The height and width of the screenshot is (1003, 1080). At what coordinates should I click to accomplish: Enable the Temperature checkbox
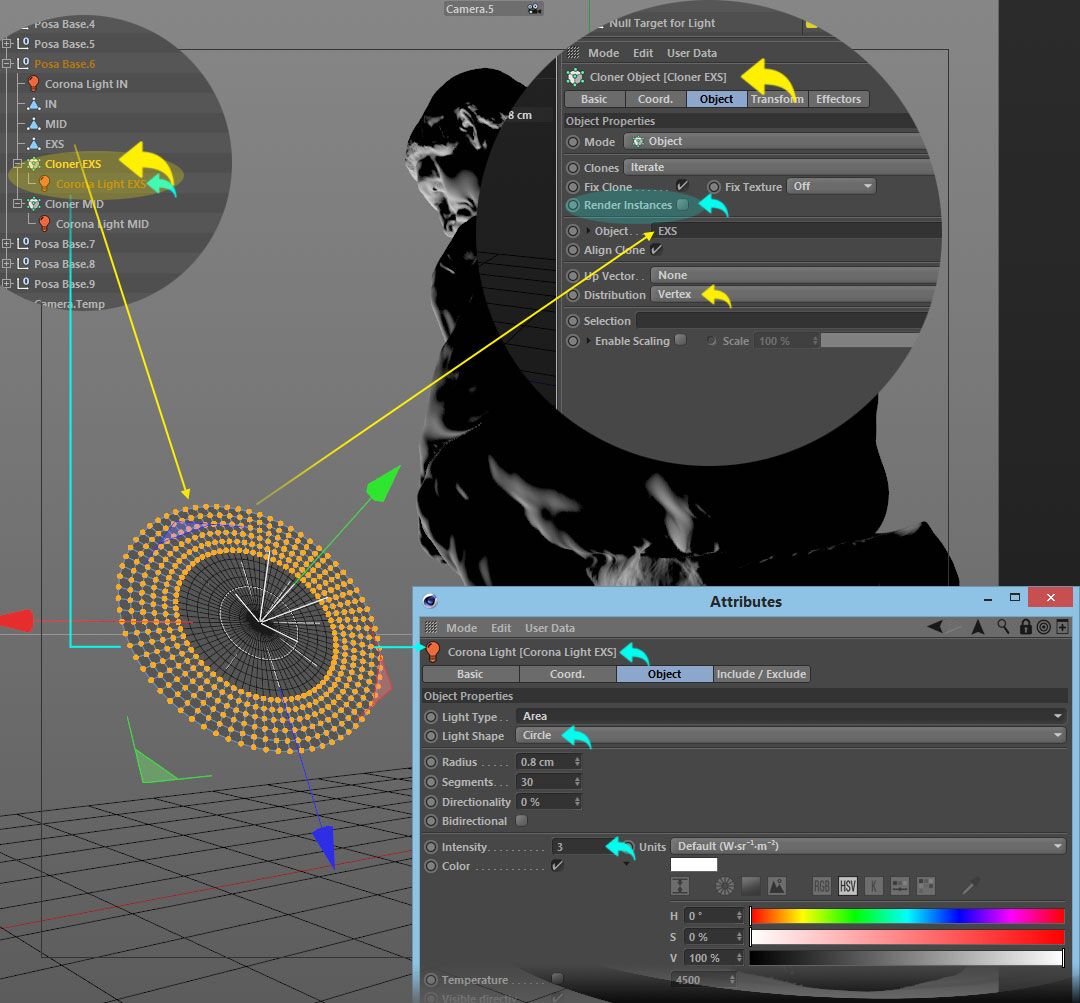[x=557, y=979]
